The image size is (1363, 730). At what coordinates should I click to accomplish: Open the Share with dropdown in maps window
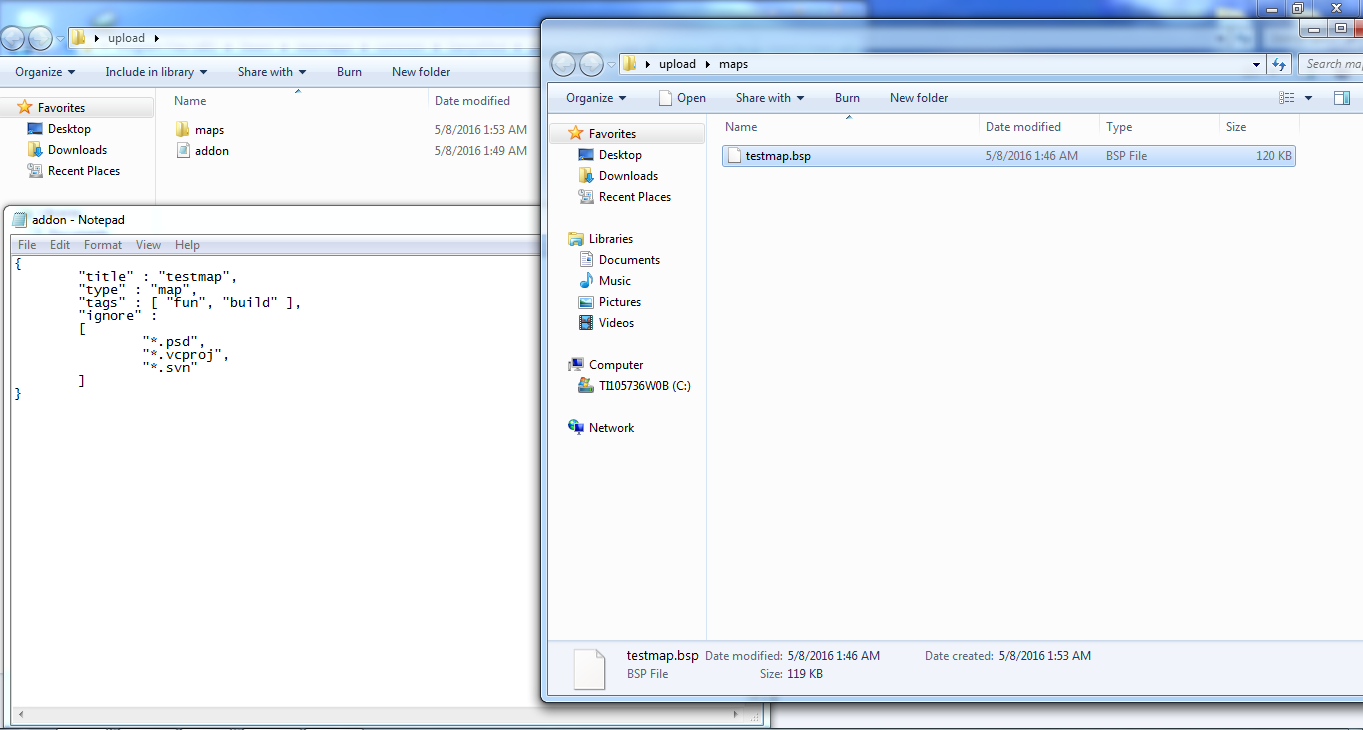coord(770,98)
